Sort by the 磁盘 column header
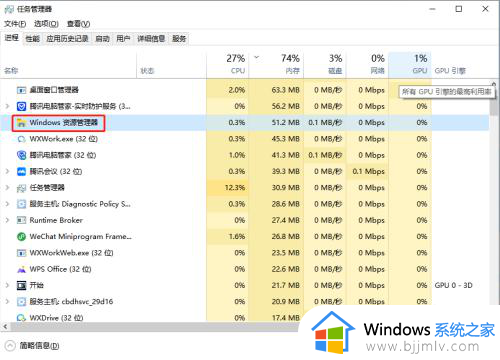Image resolution: width=500 pixels, height=360 pixels. [325, 65]
